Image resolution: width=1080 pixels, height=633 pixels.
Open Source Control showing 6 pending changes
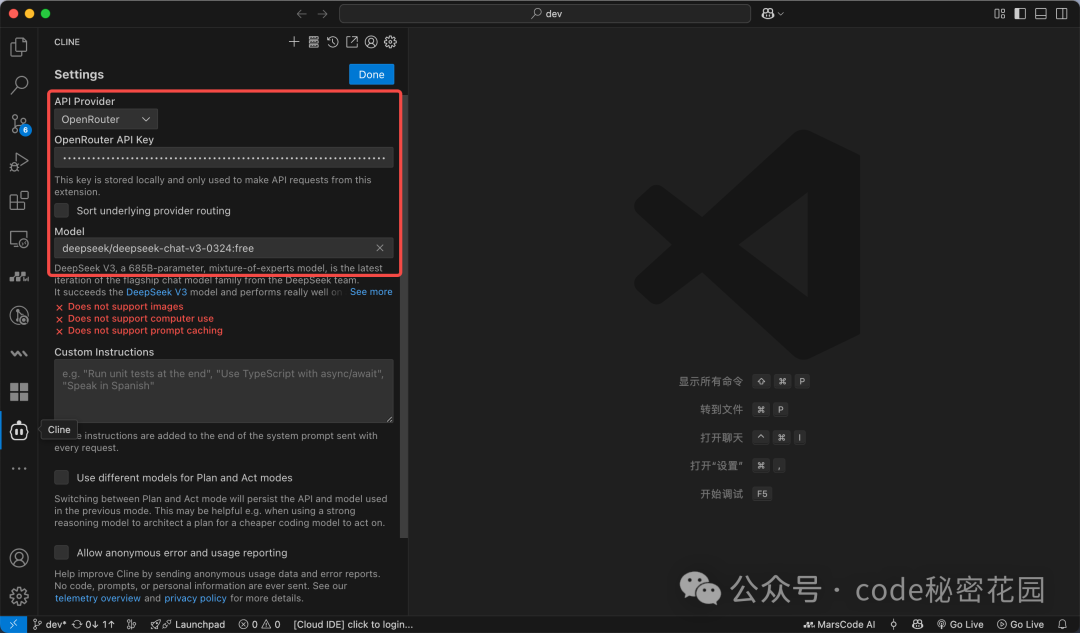[x=18, y=124]
